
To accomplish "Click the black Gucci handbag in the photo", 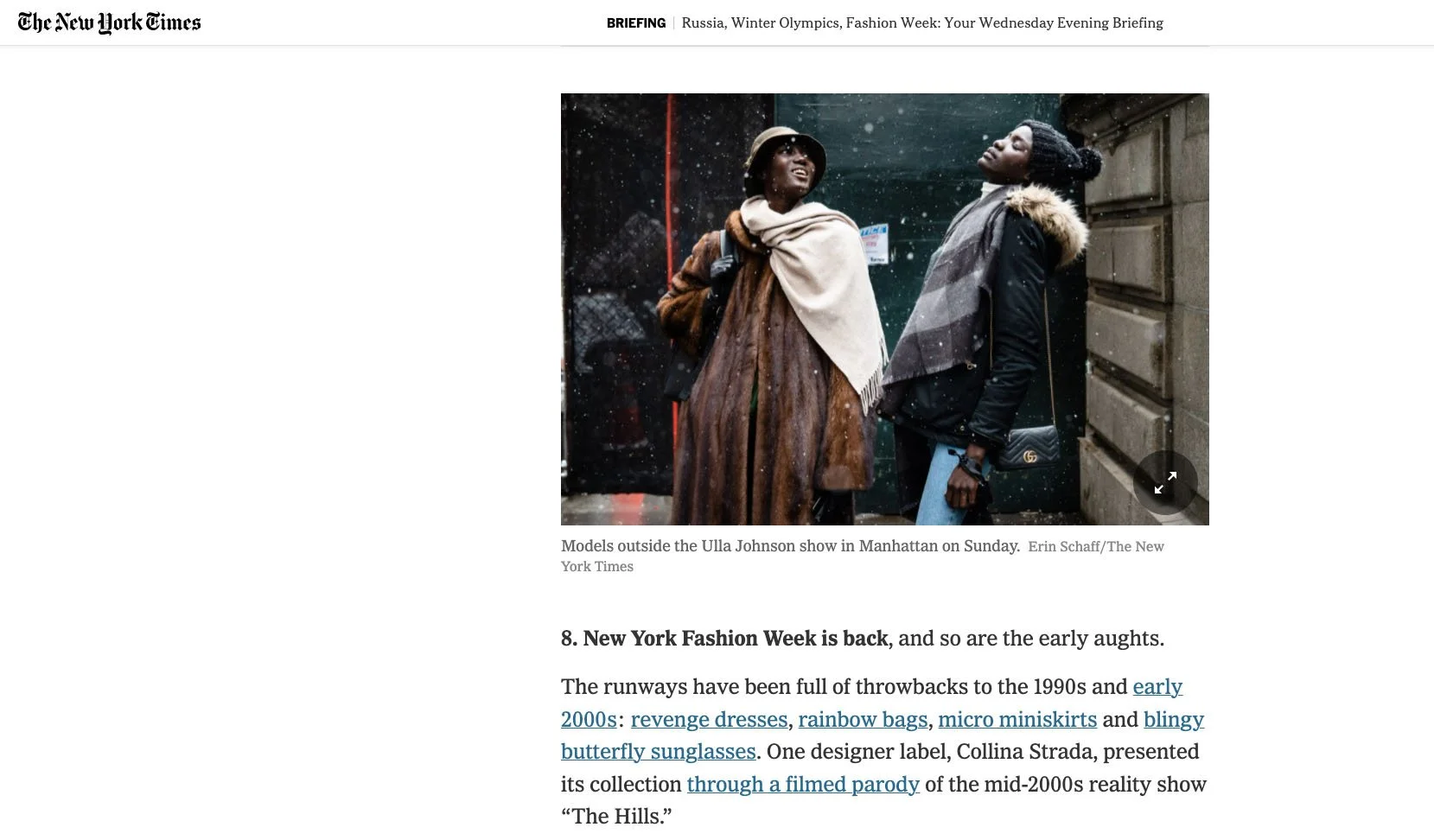I will 1031,447.
